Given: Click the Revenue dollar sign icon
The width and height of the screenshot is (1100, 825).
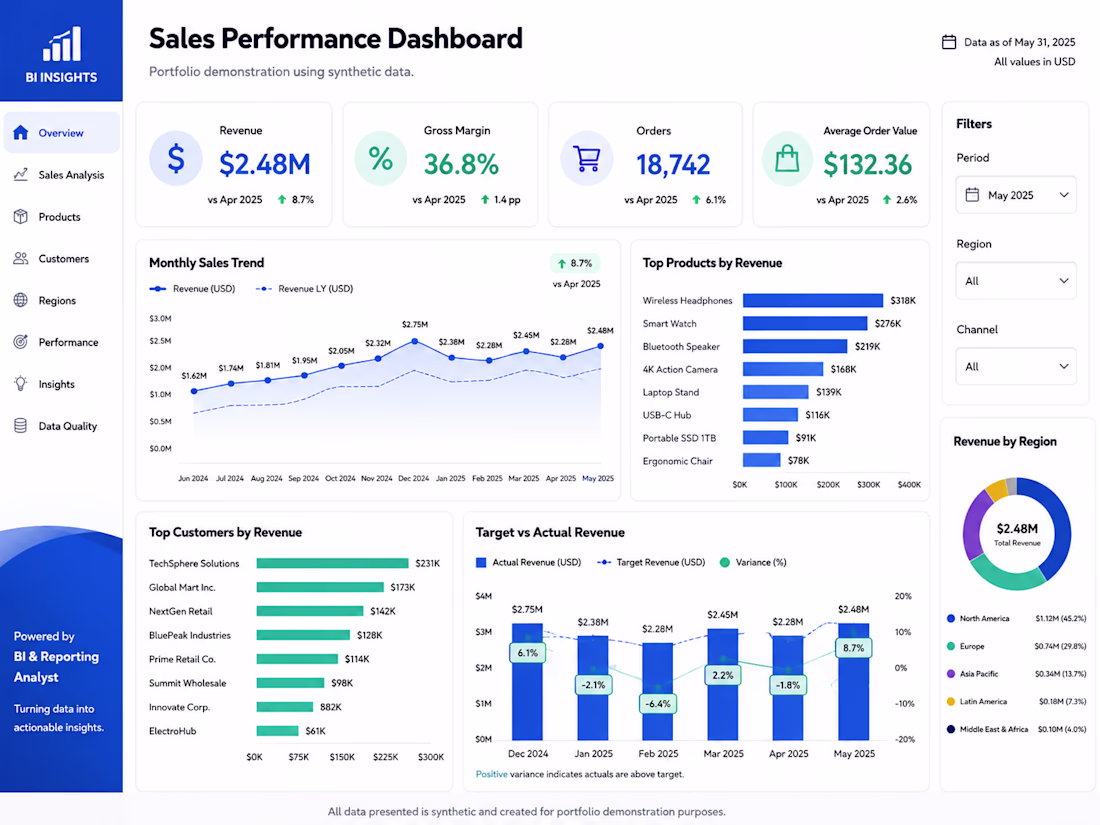Looking at the screenshot, I should click(176, 159).
